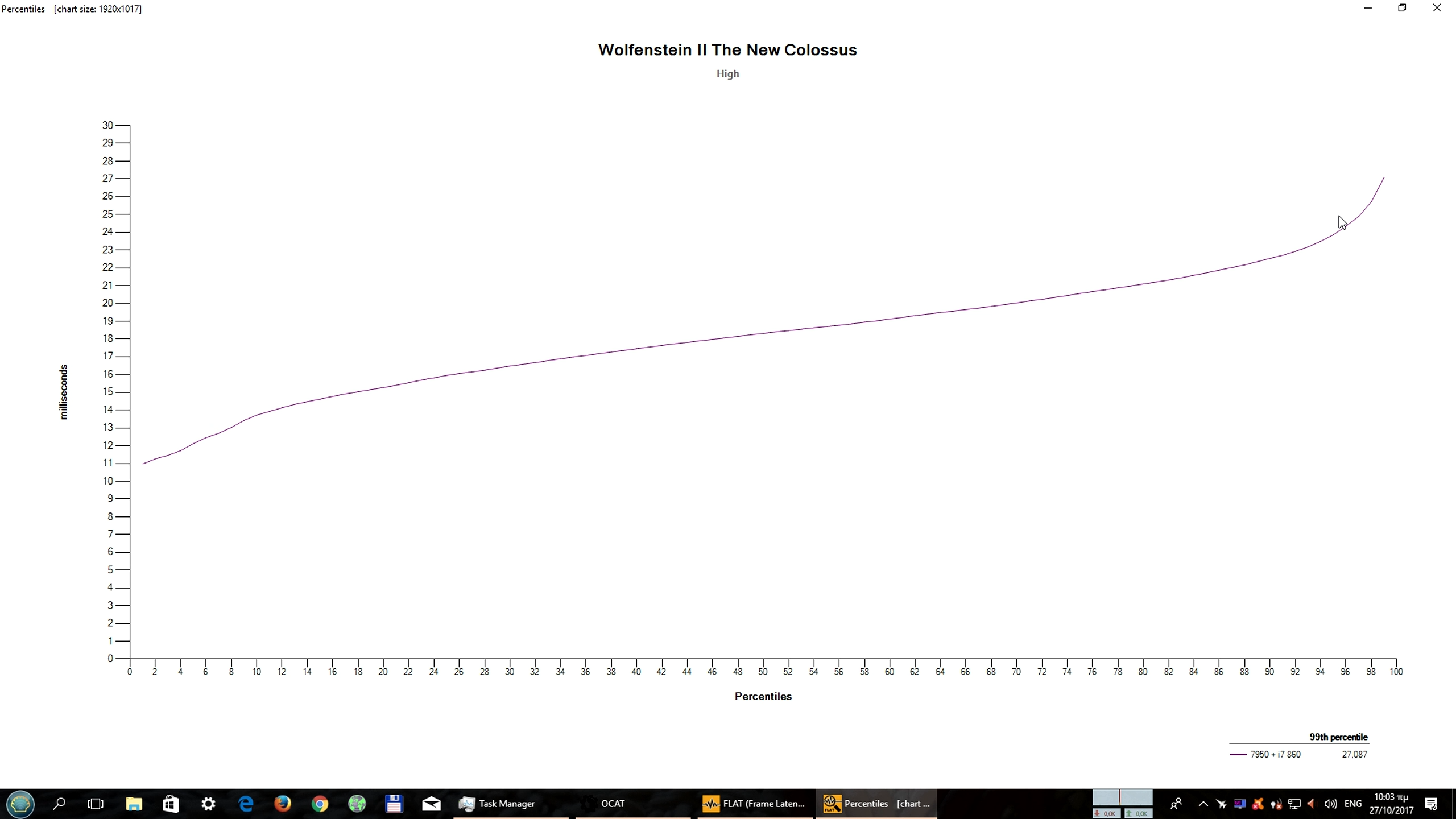
Task: Change input language ENG indicator
Action: click(x=1353, y=804)
